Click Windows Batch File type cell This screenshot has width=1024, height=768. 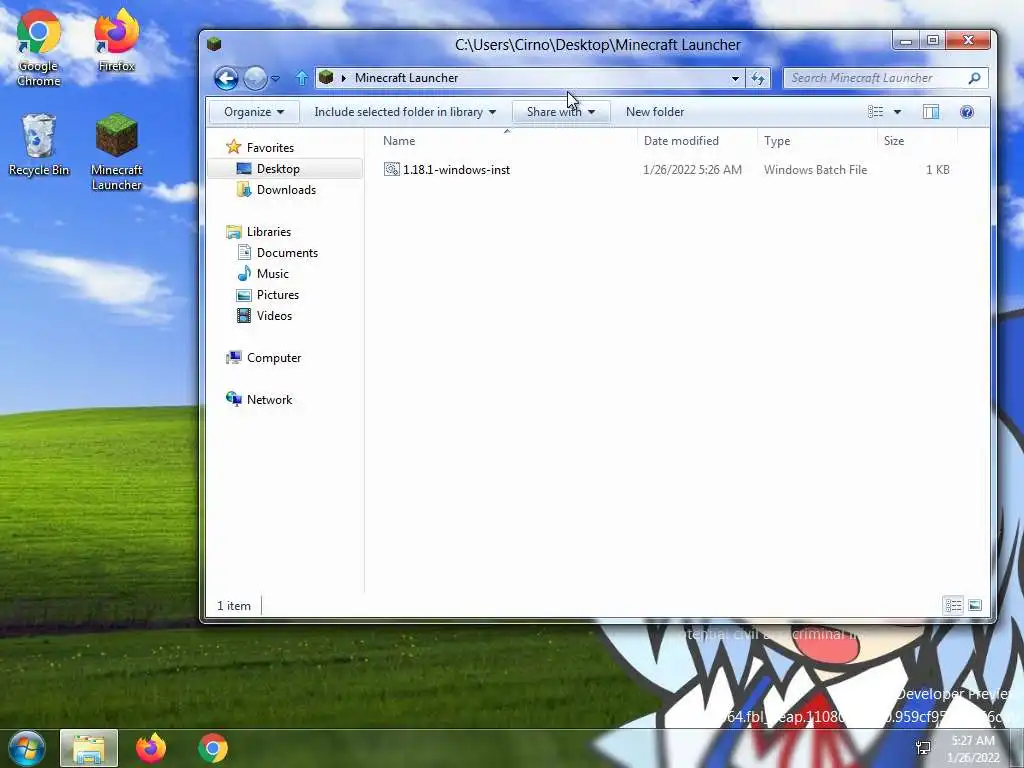coord(815,169)
